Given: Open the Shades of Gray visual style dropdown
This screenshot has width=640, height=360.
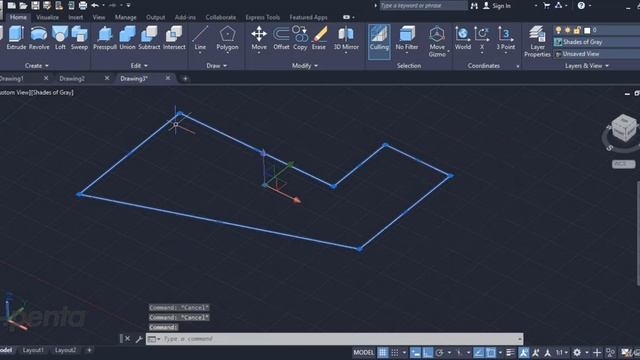Looking at the screenshot, I should pos(597,42).
